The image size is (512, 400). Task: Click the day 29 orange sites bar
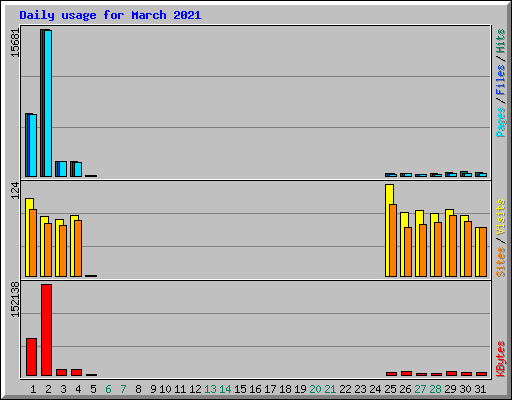click(453, 246)
